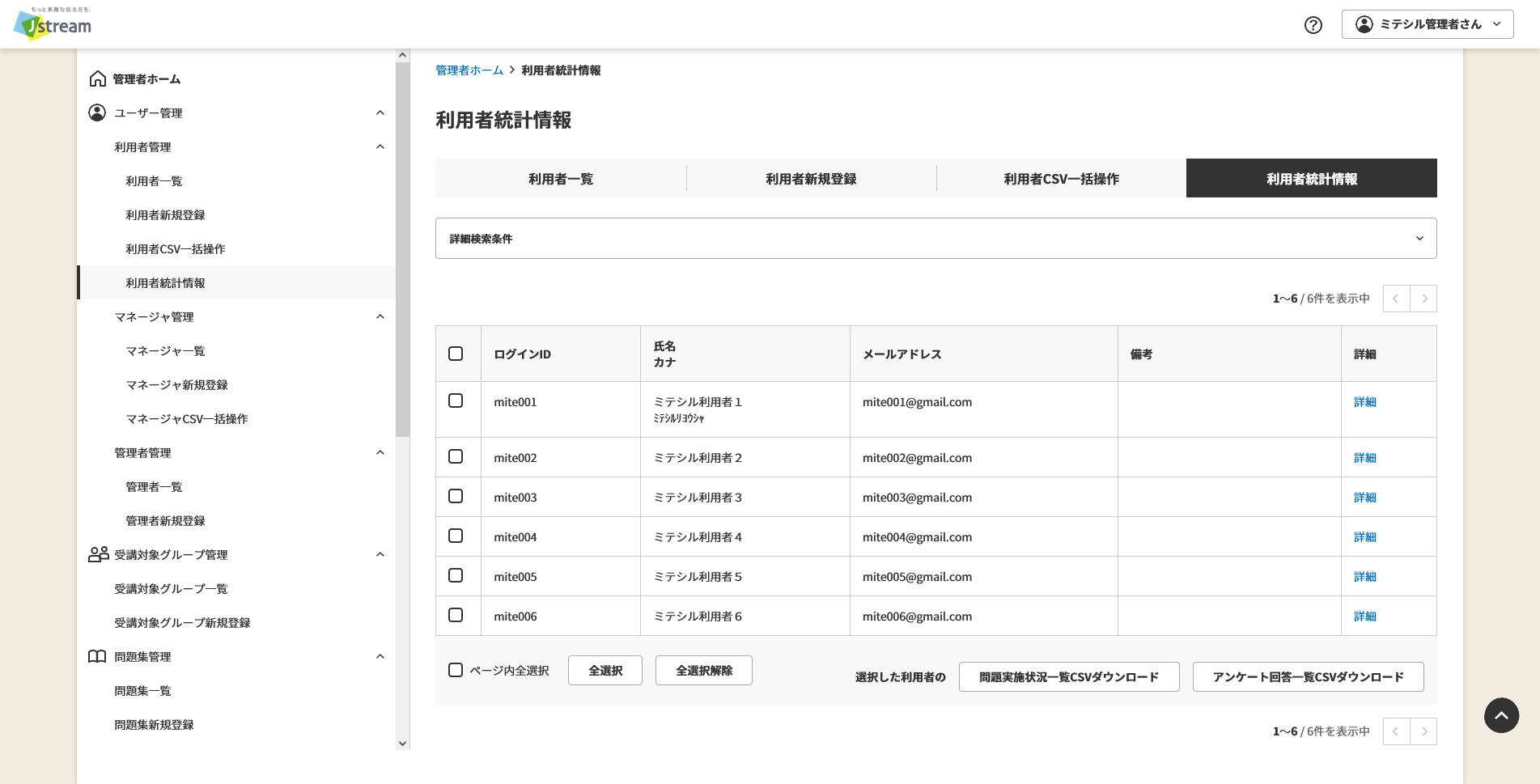Screen dimensions: 1540x784
Task: Open 受講対象グループ一覧 in the sidebar
Action: [171, 588]
